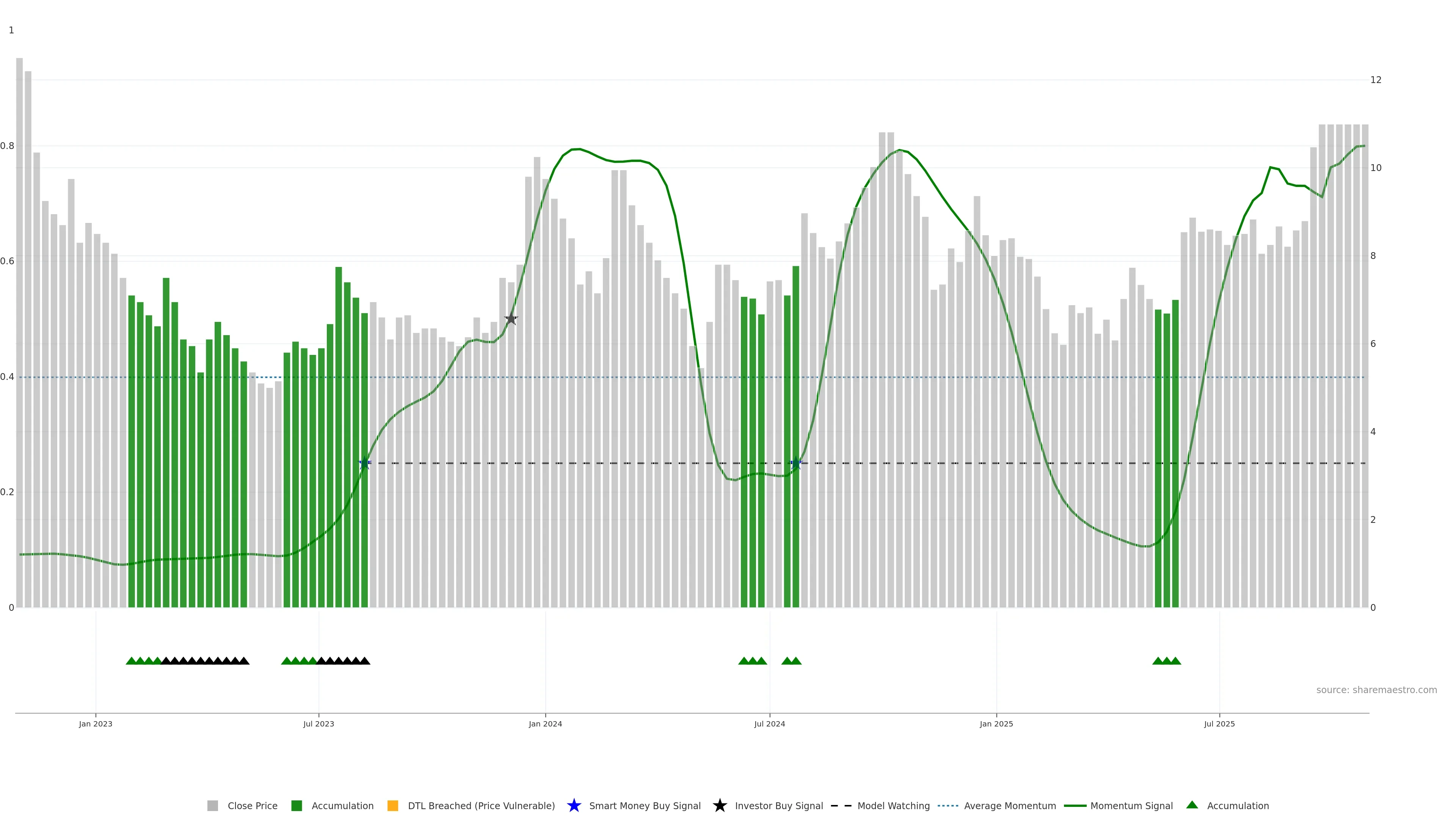Click the source: sharemaestro.com text
Screen dimensions: 1456x819
[1376, 690]
